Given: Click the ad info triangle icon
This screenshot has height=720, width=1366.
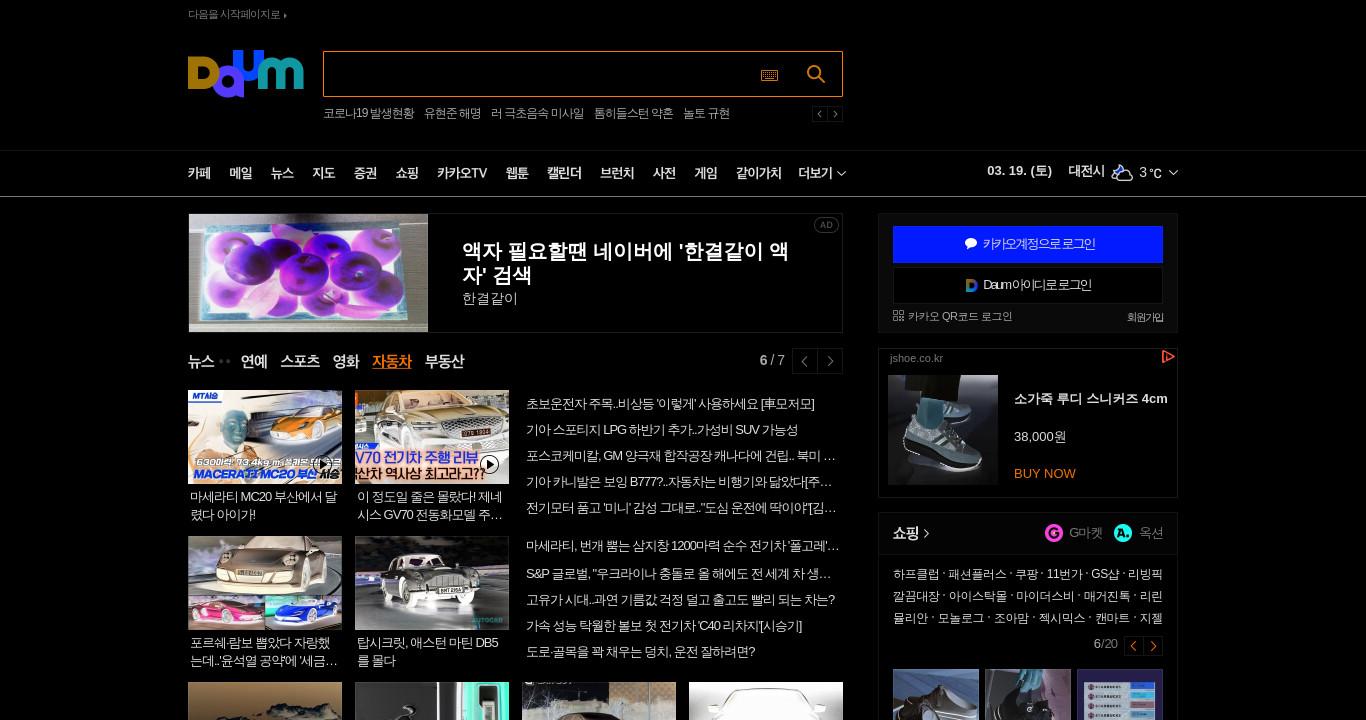Looking at the screenshot, I should point(1167,357).
